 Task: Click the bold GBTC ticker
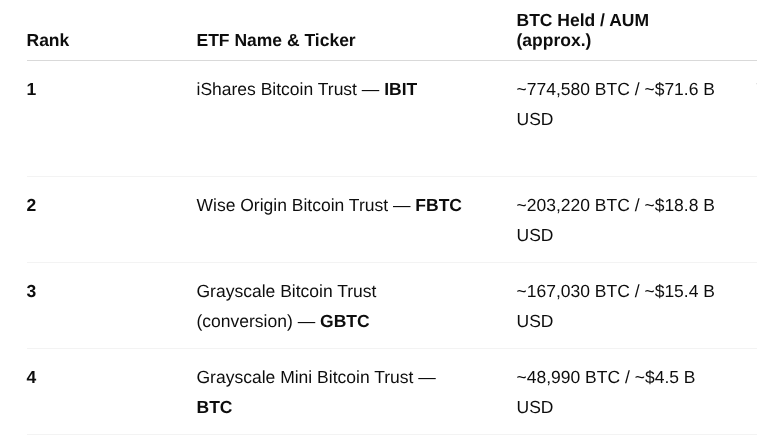pos(344,321)
